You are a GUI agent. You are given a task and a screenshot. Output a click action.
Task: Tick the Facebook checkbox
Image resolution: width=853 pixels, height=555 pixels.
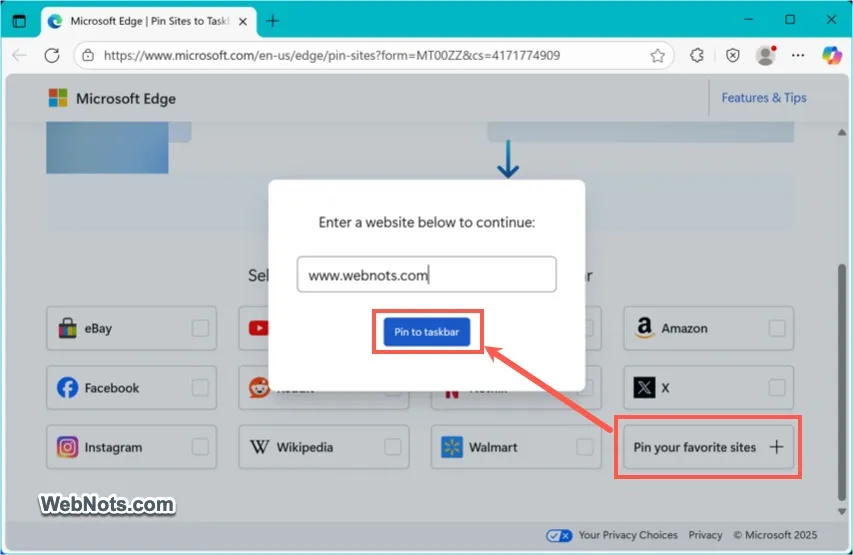(x=200, y=388)
